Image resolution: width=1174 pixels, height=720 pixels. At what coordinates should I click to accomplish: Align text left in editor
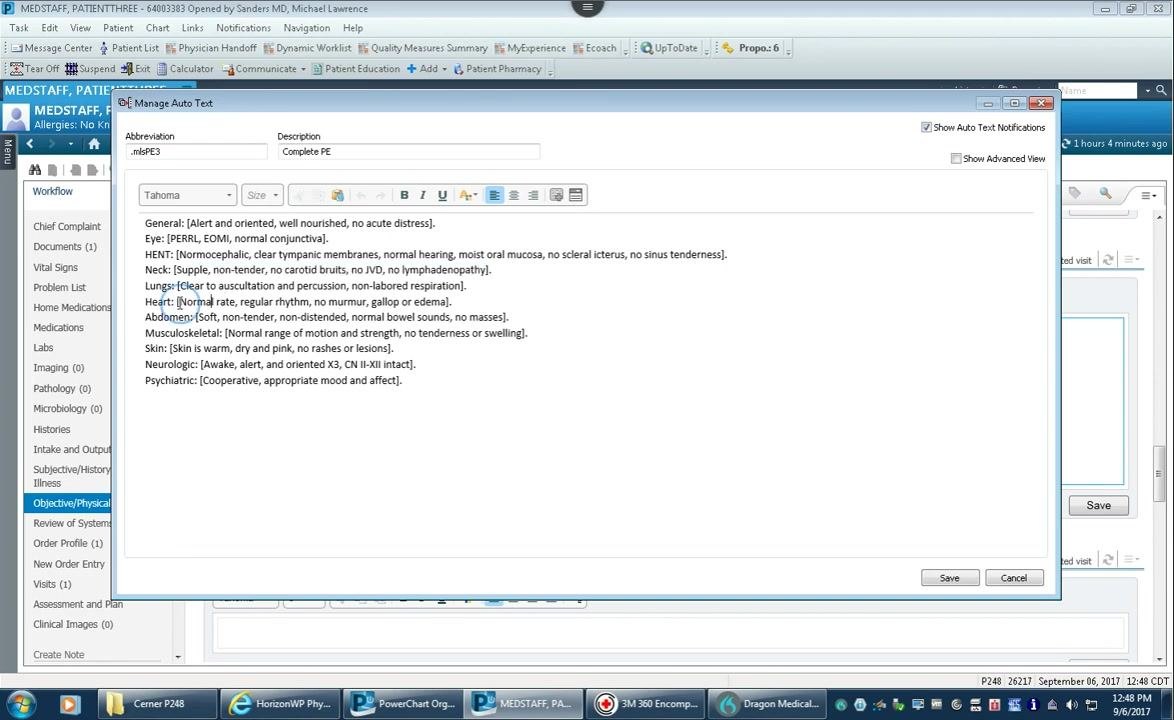tap(494, 195)
